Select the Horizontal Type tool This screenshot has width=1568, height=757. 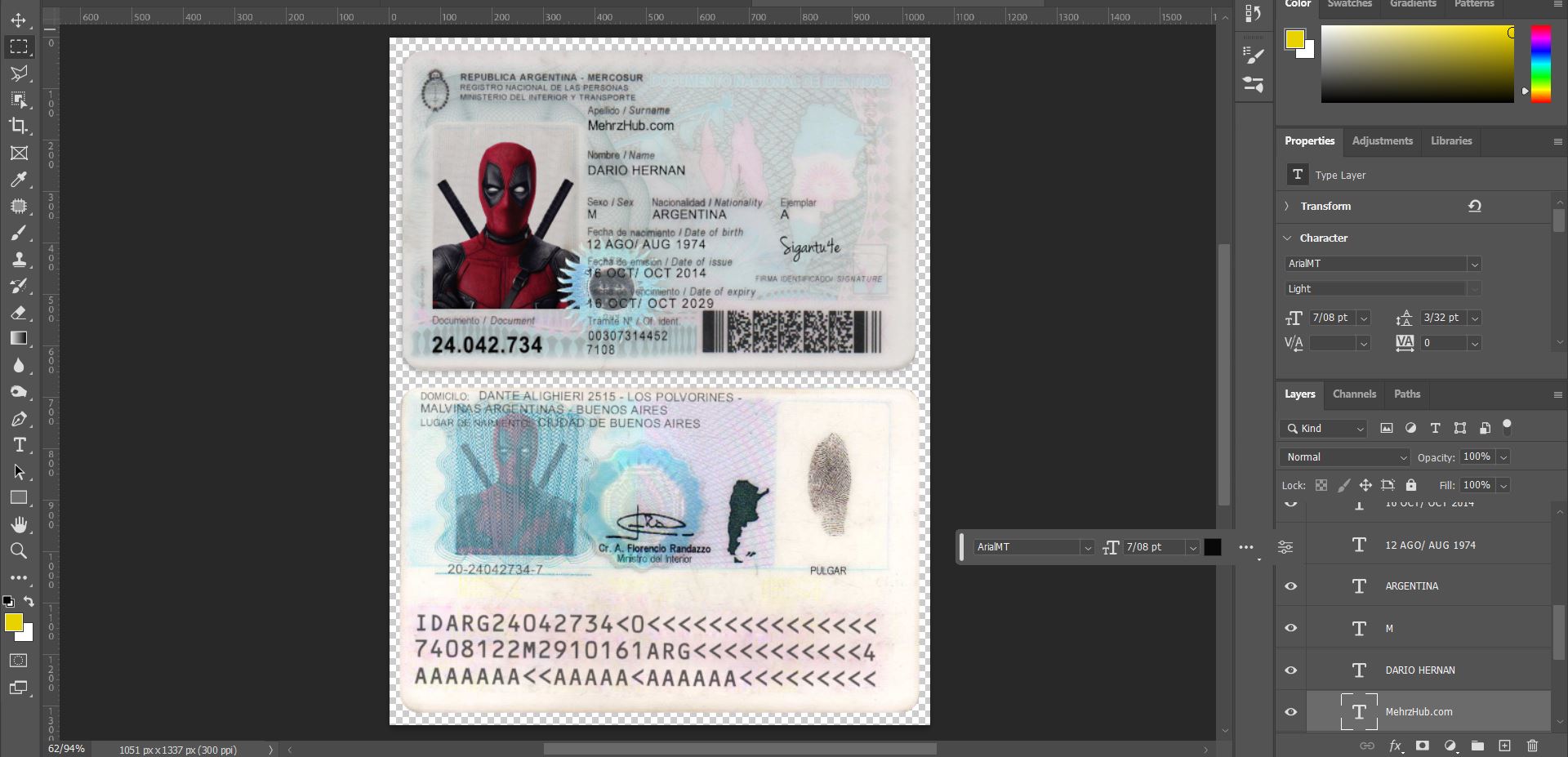point(19,445)
